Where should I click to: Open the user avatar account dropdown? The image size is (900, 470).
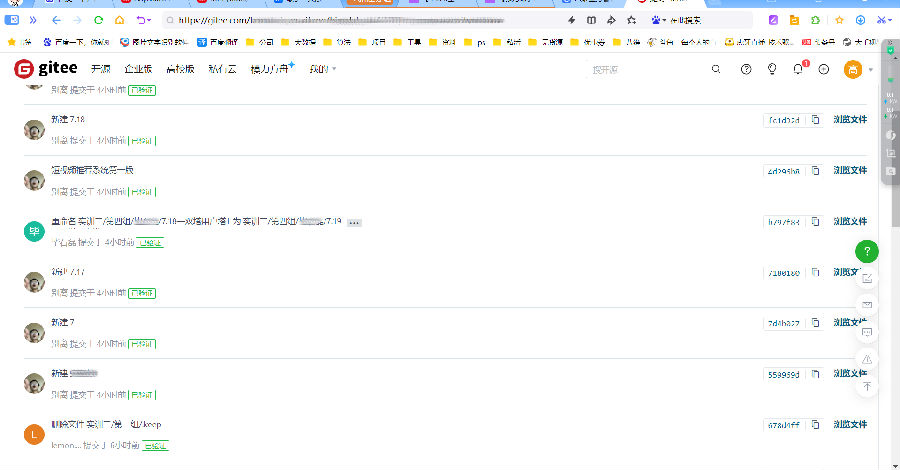point(856,69)
